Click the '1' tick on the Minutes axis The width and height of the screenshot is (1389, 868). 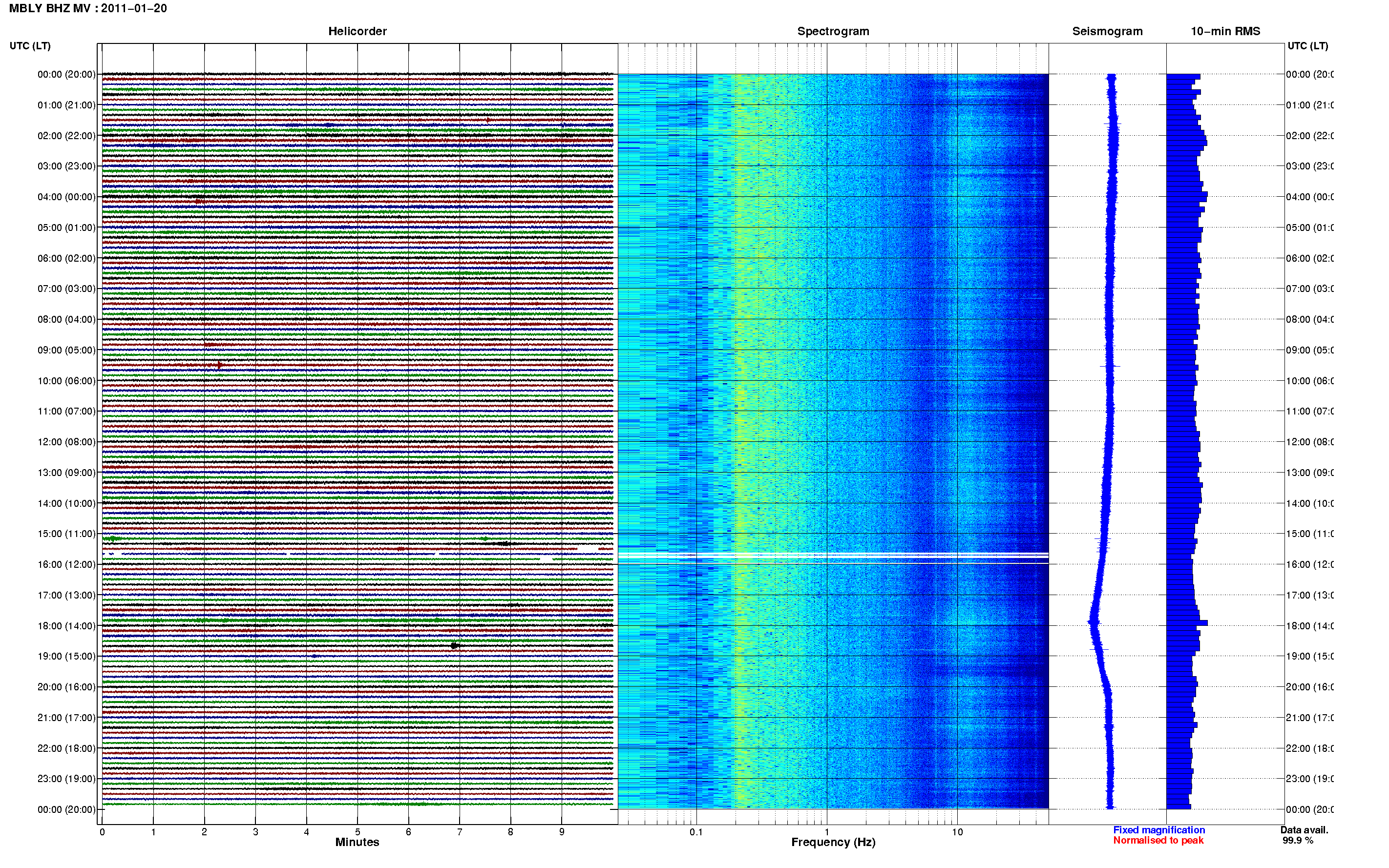pos(153,832)
